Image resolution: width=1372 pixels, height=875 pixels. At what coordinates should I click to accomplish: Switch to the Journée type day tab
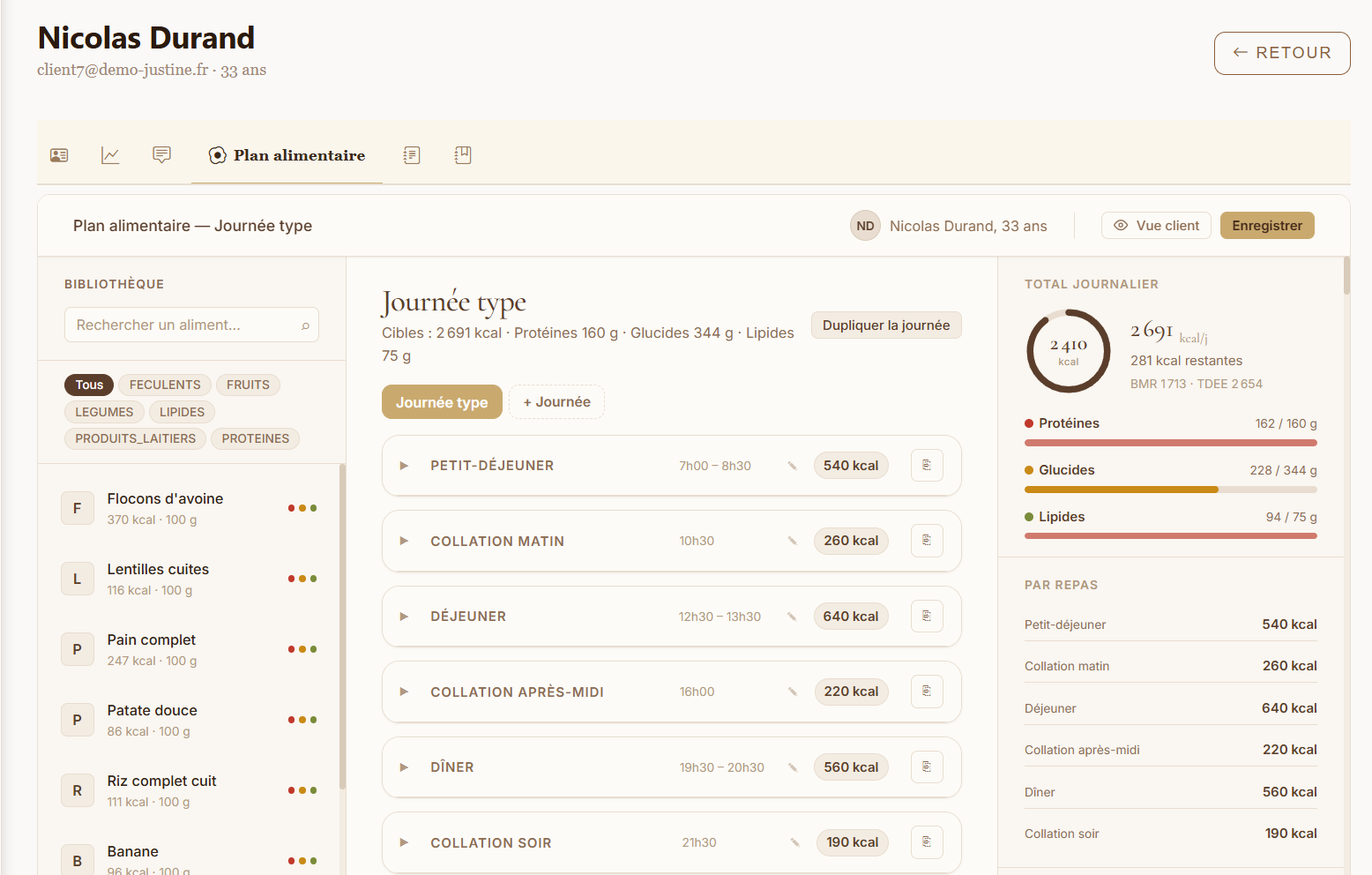(x=442, y=402)
